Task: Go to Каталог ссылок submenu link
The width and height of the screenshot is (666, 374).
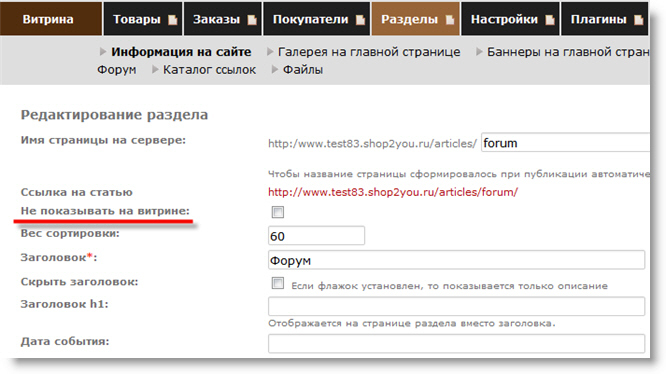Action: [209, 70]
